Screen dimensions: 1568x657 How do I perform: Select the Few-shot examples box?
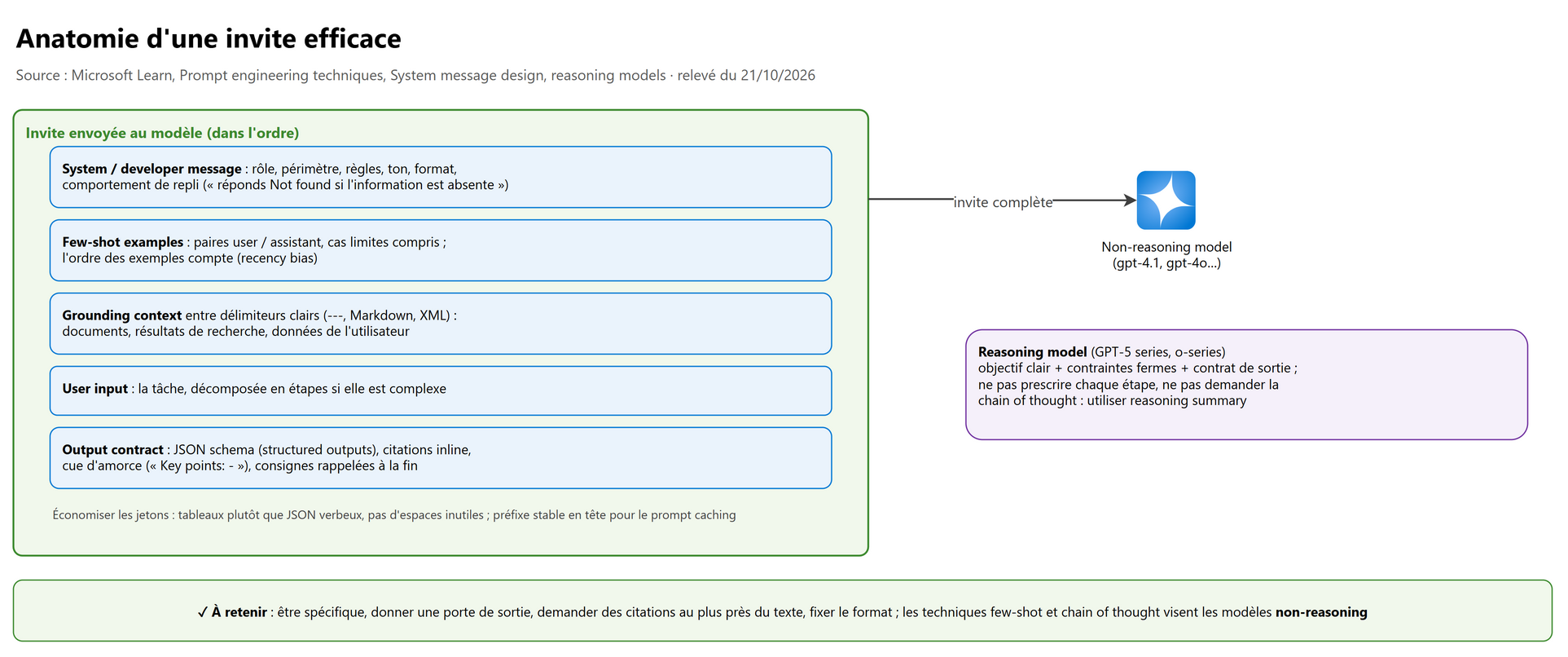[441, 250]
